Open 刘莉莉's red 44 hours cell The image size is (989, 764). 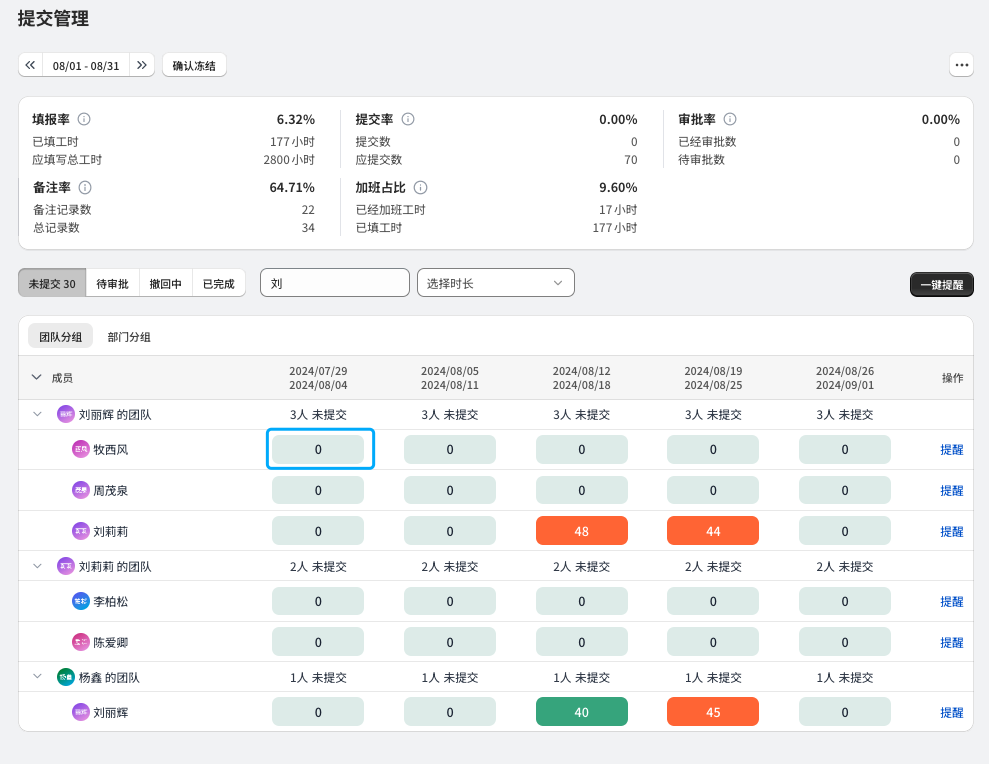713,531
